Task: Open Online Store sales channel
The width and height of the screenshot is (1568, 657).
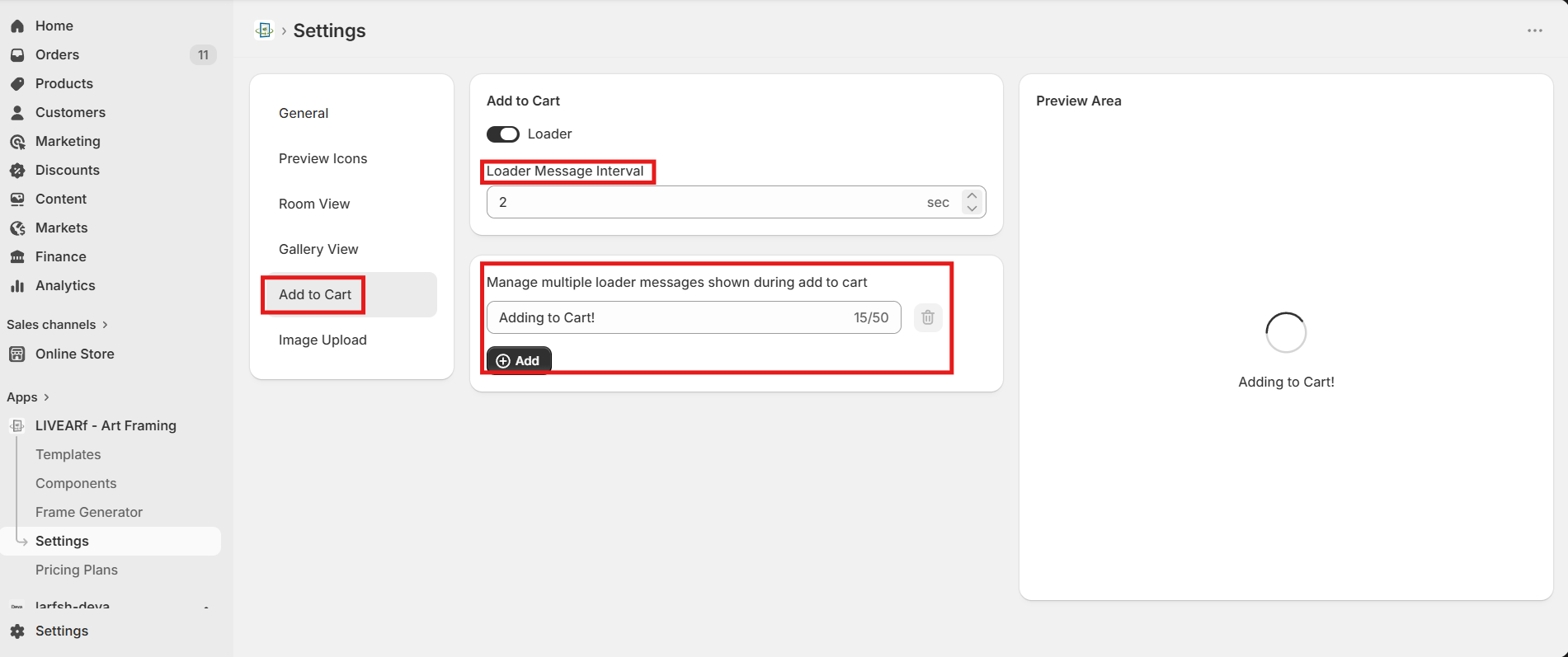Action: (x=75, y=354)
